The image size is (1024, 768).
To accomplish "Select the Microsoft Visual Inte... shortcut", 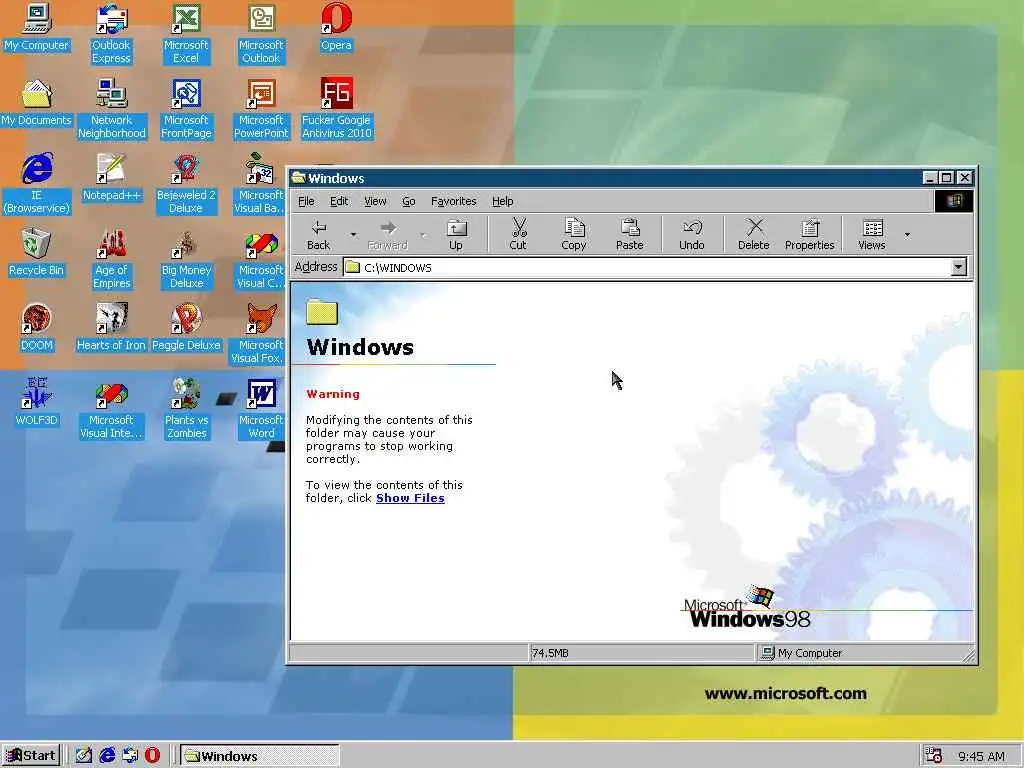I will 111,409.
